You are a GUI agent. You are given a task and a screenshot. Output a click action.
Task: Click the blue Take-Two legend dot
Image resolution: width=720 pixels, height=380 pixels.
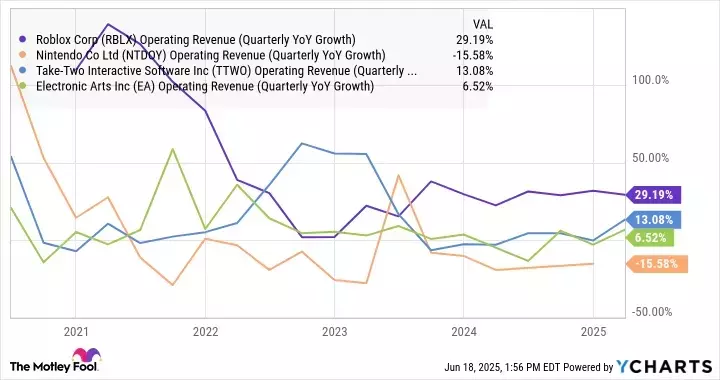22,71
